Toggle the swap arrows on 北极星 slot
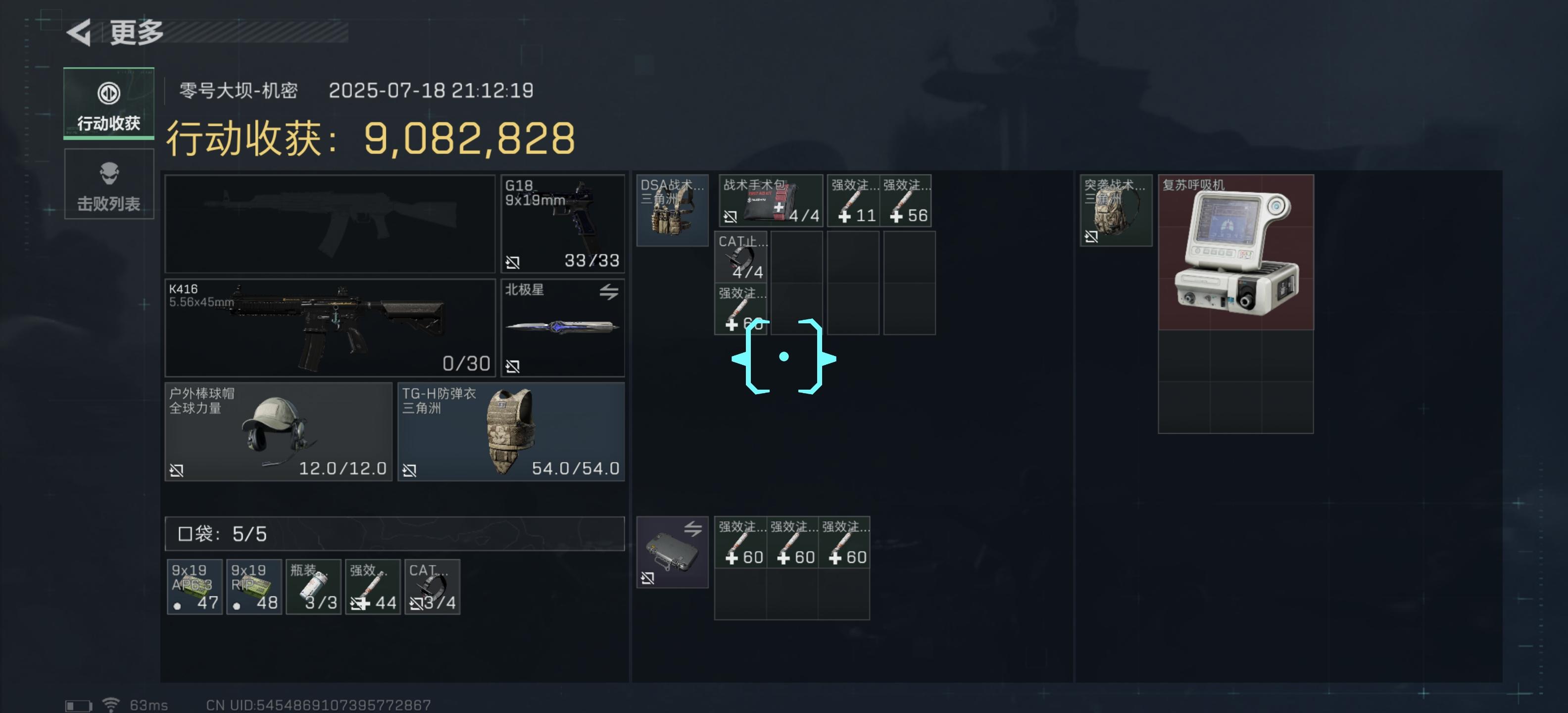The width and height of the screenshot is (1568, 713). [x=609, y=292]
